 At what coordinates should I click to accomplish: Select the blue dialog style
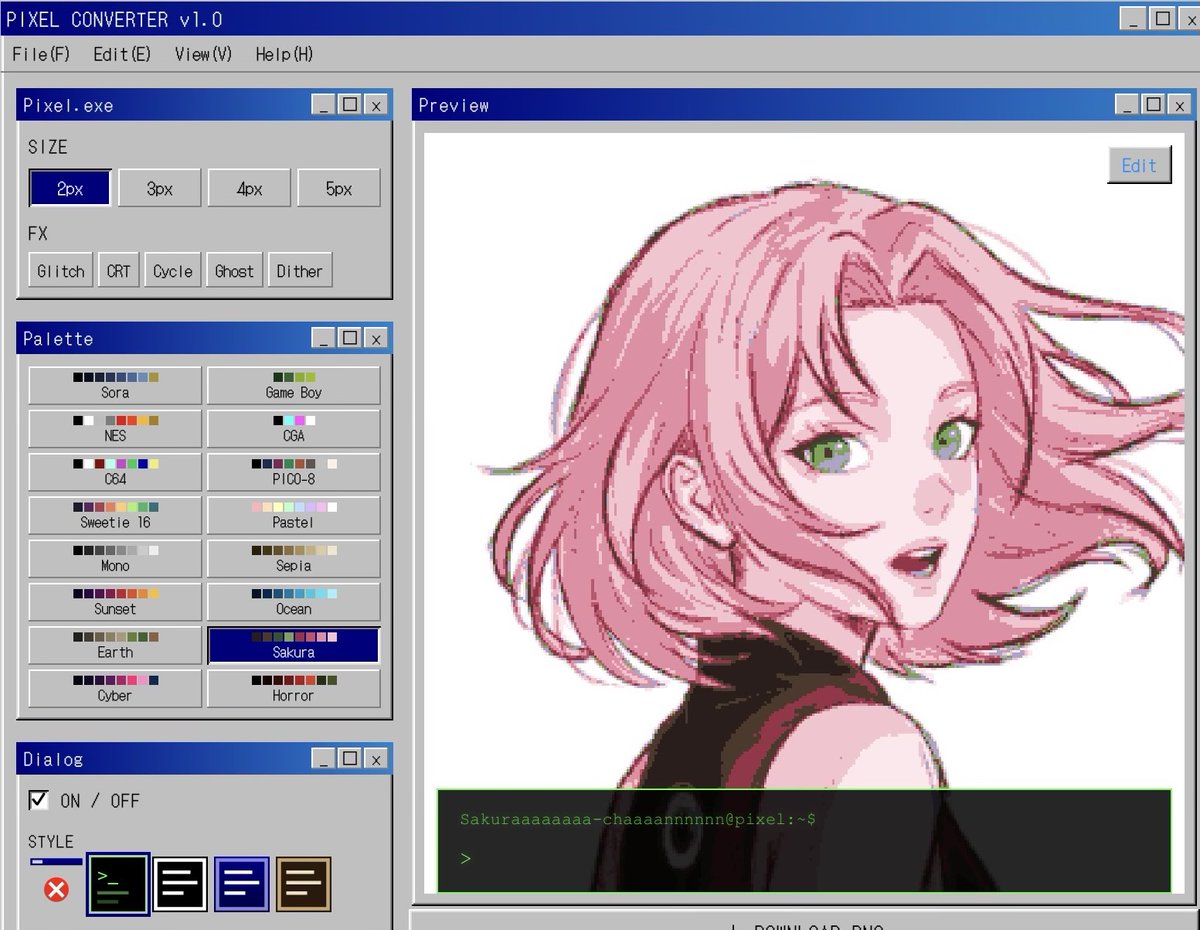(x=242, y=881)
